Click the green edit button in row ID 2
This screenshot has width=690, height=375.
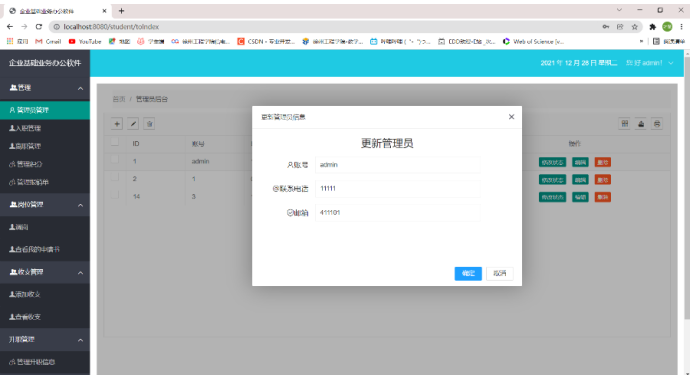(x=580, y=180)
